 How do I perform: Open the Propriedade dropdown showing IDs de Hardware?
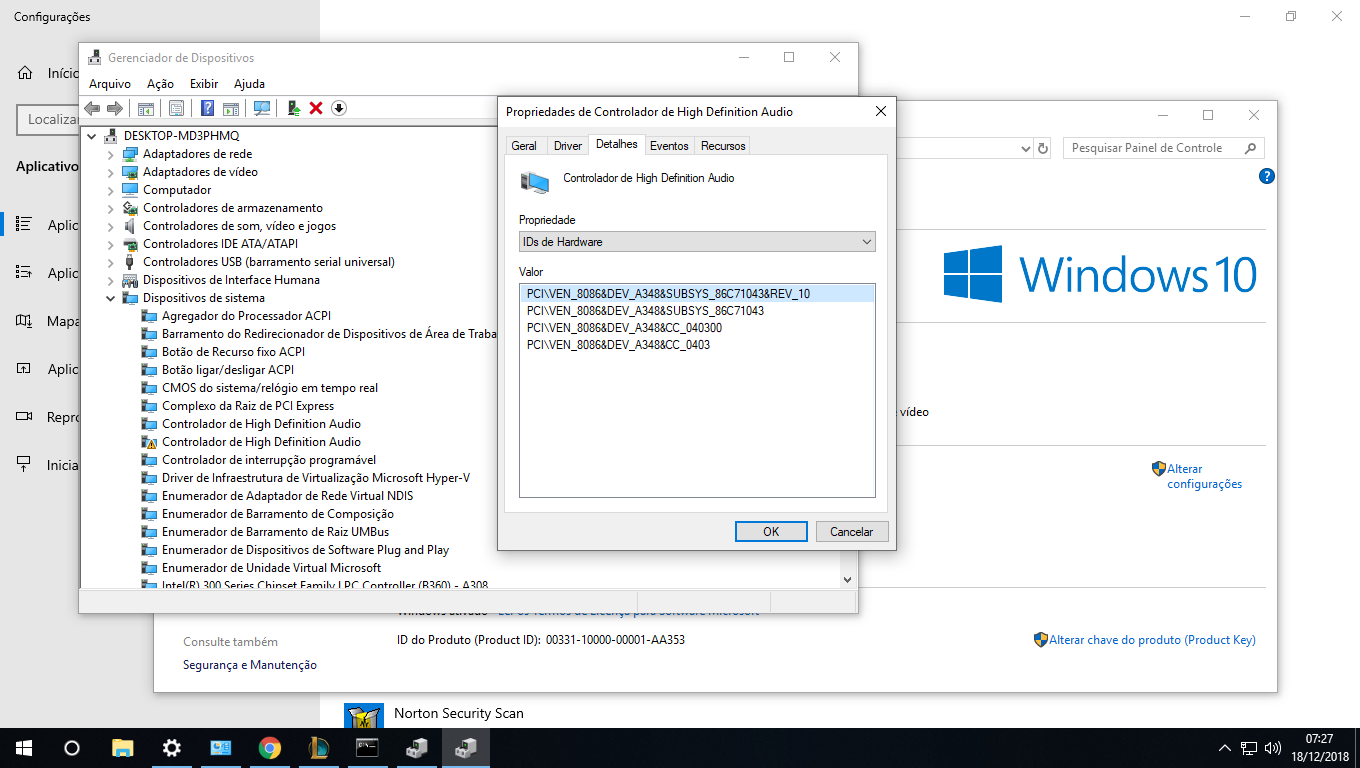697,242
